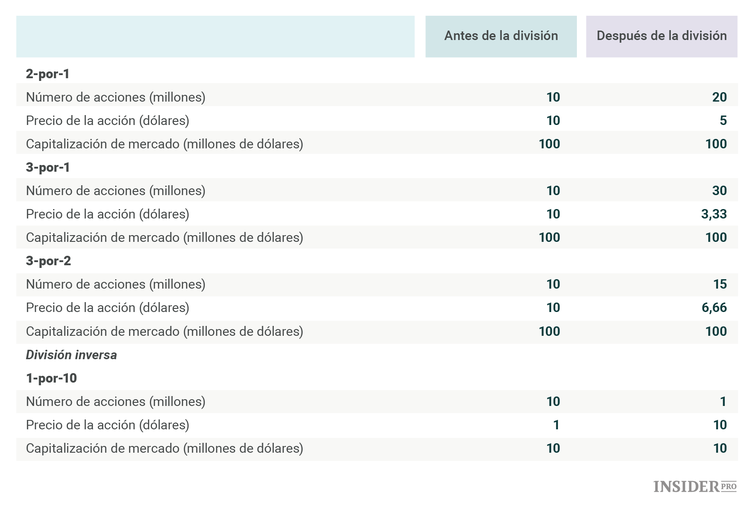Click the '2-por-1' section heading
Viewport: 750px width, 508px height.
(47, 74)
